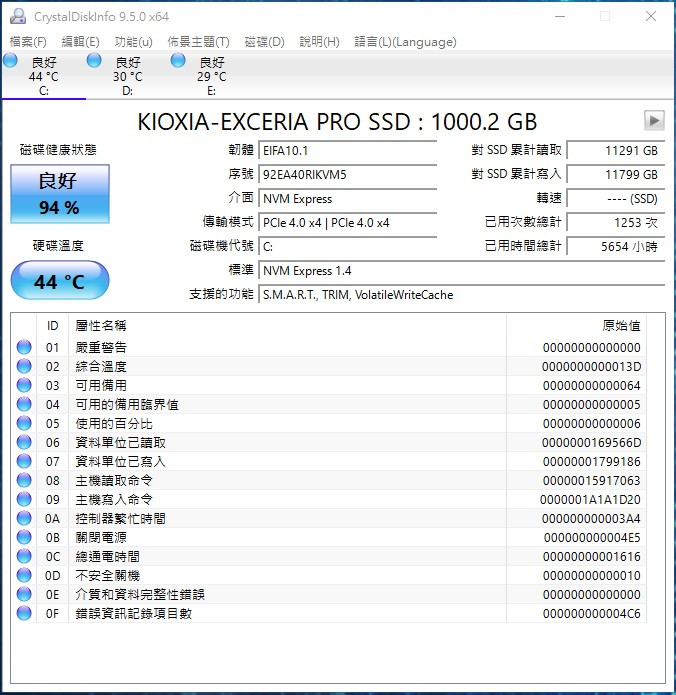Click status orb of attribute 03 可用備用
676x695 pixels.
[24, 385]
